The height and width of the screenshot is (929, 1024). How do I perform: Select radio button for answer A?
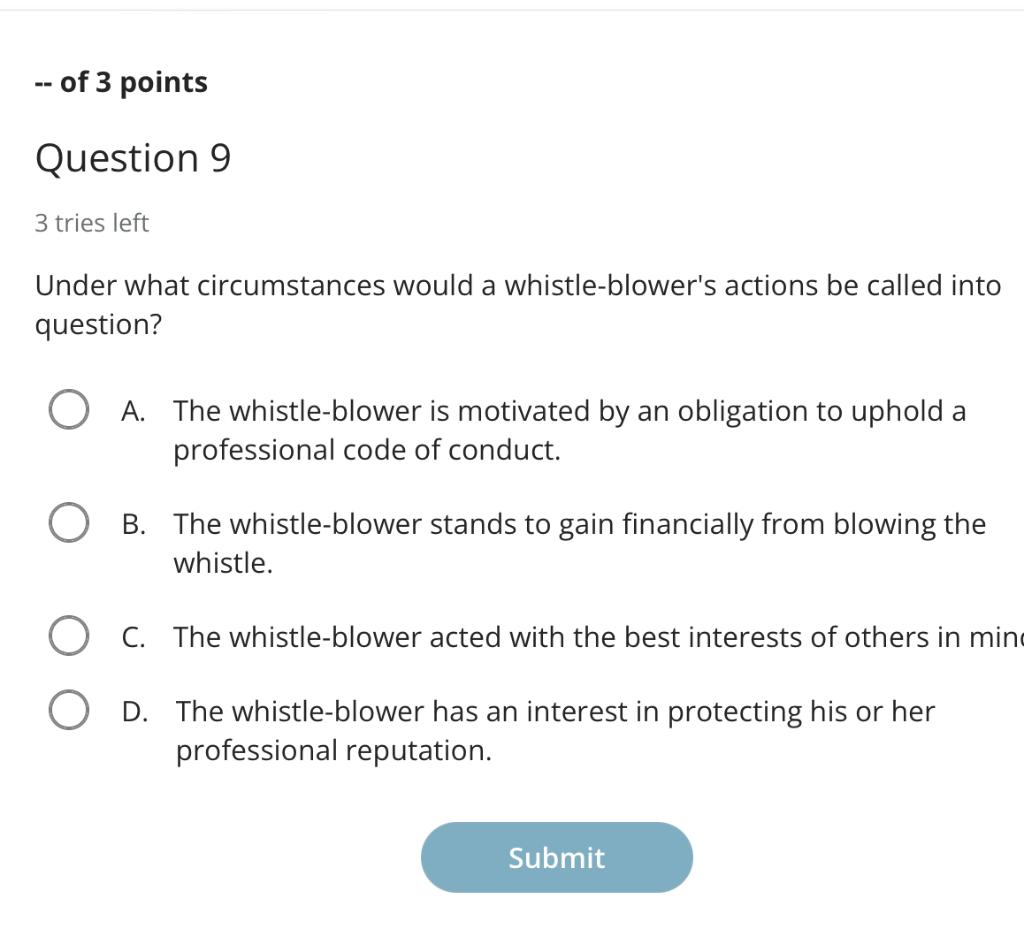pyautogui.click(x=66, y=408)
